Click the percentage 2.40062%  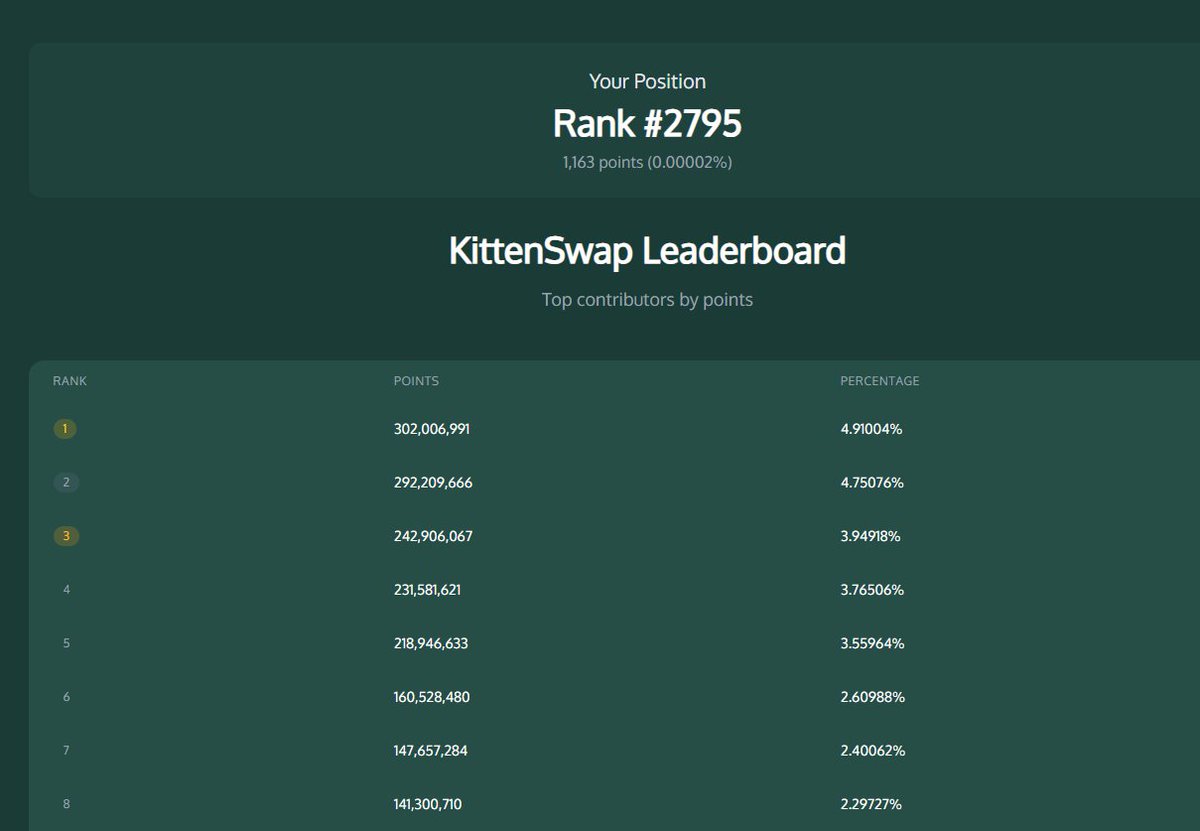(873, 750)
